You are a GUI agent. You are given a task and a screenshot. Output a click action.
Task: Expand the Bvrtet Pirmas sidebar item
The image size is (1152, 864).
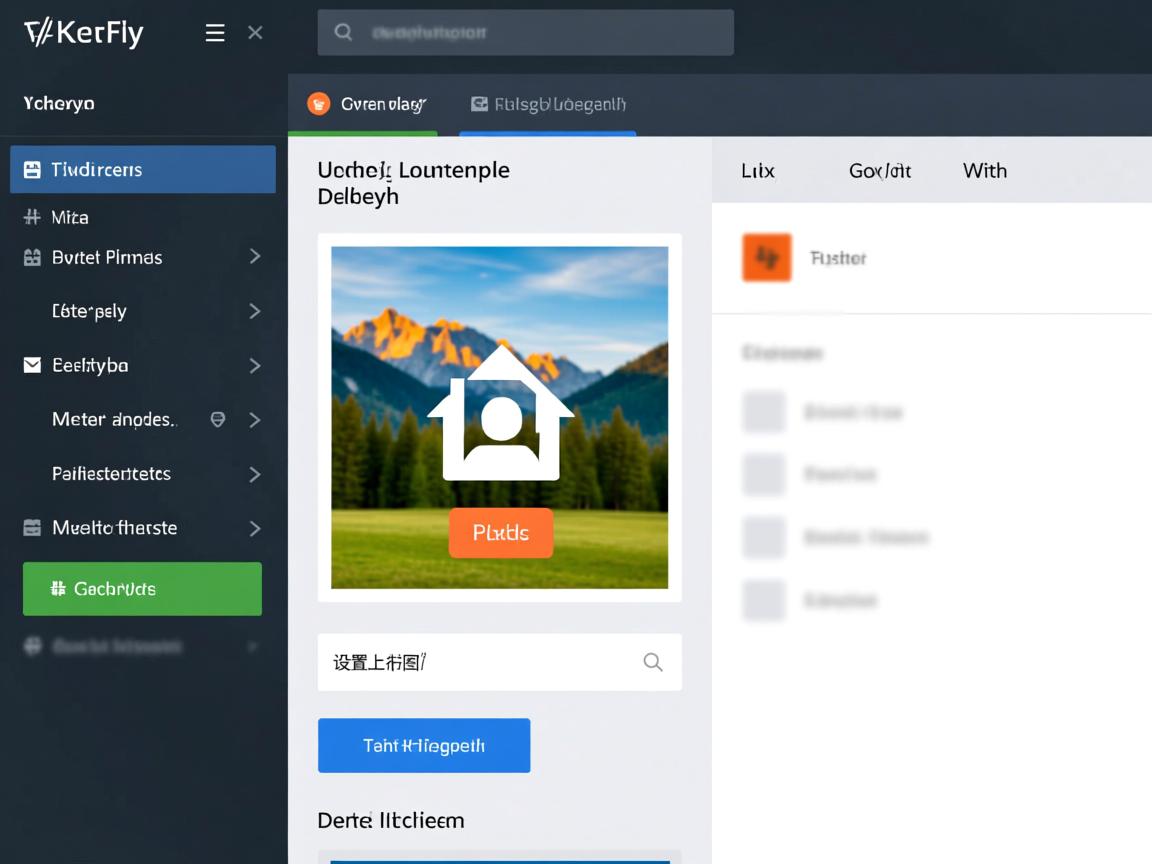[x=254, y=257]
